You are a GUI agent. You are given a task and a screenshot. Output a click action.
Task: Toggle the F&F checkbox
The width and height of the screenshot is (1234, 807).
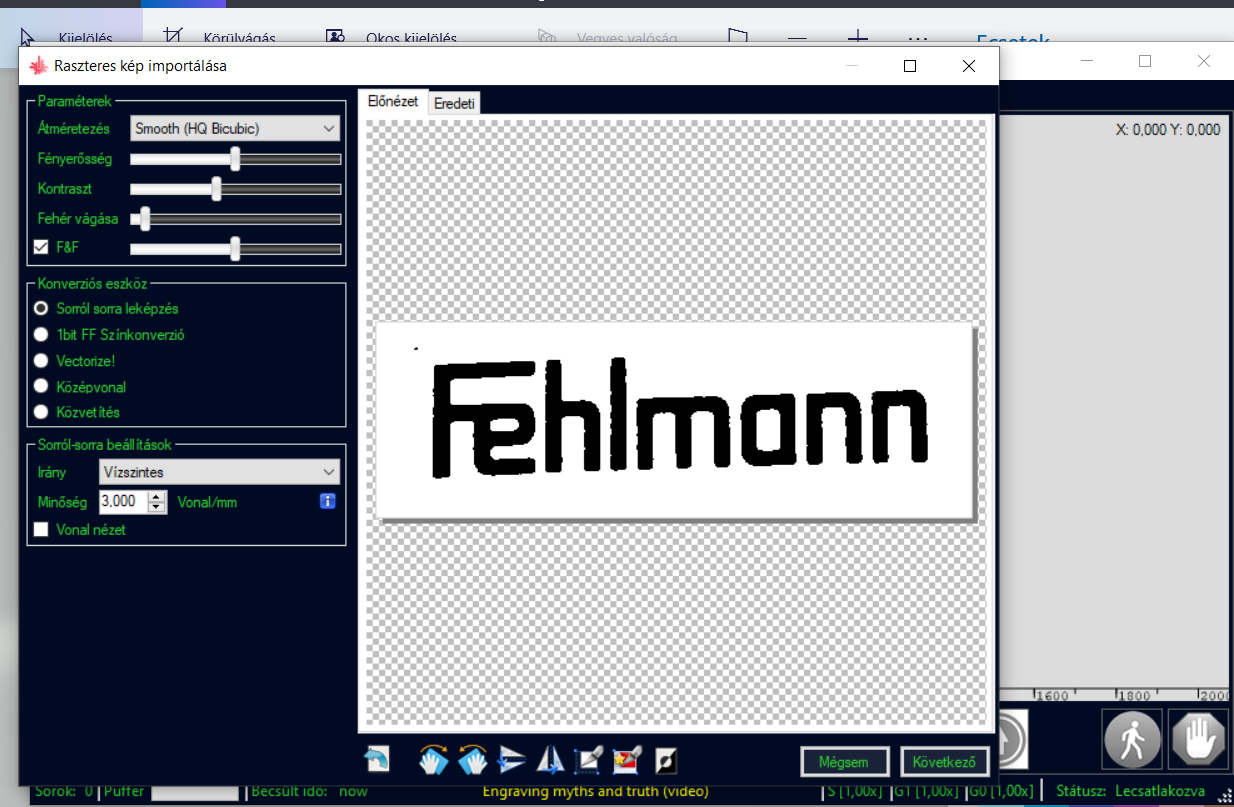click(41, 247)
